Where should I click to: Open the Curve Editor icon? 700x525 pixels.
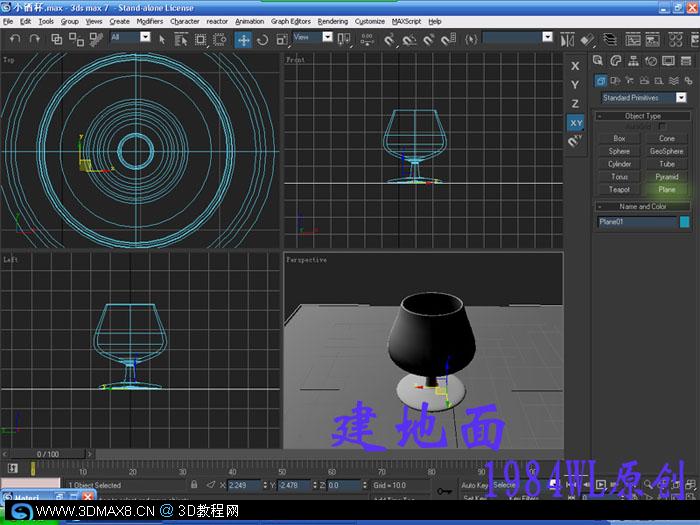[x=633, y=40]
